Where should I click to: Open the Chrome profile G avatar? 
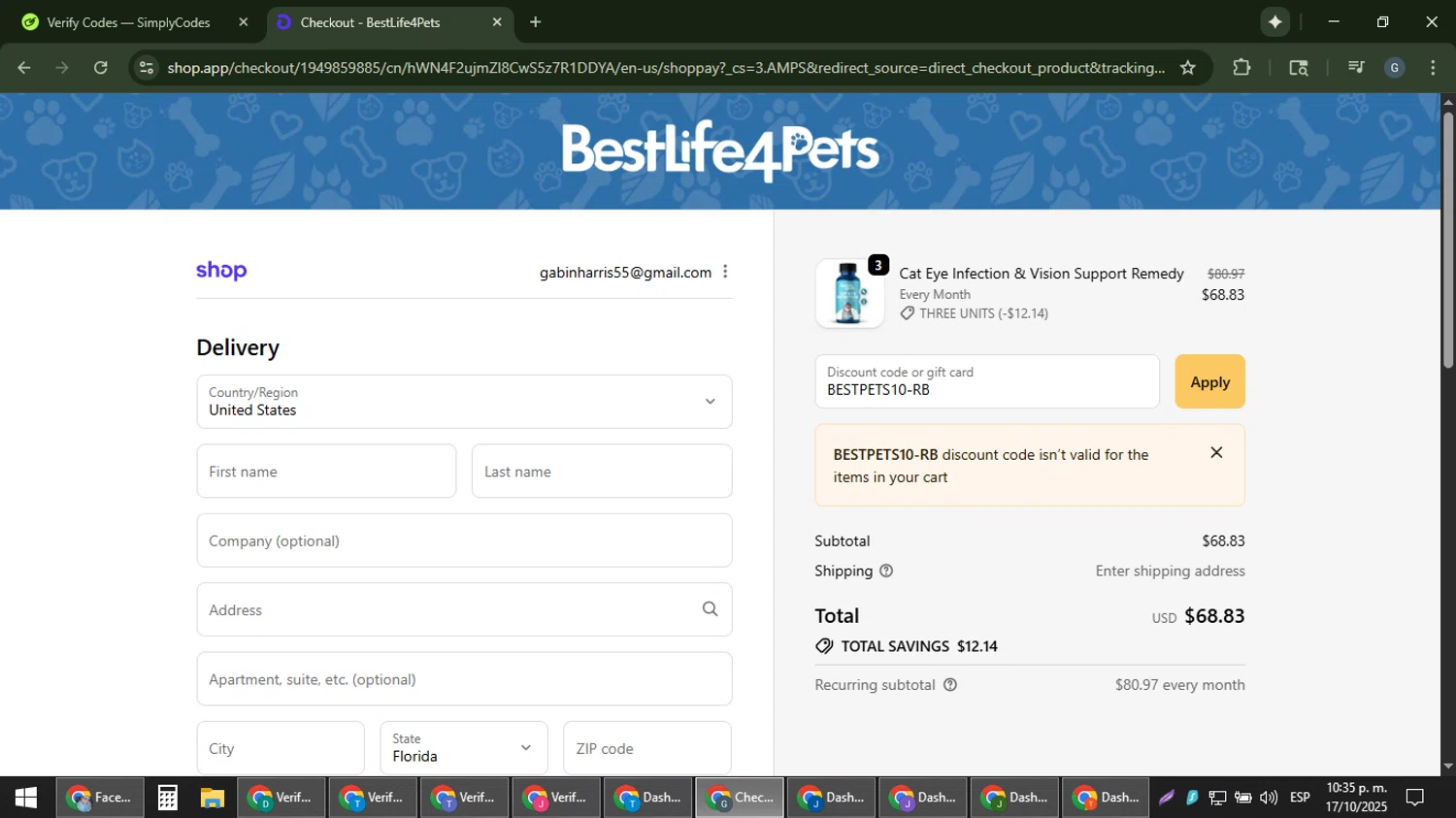point(1395,68)
